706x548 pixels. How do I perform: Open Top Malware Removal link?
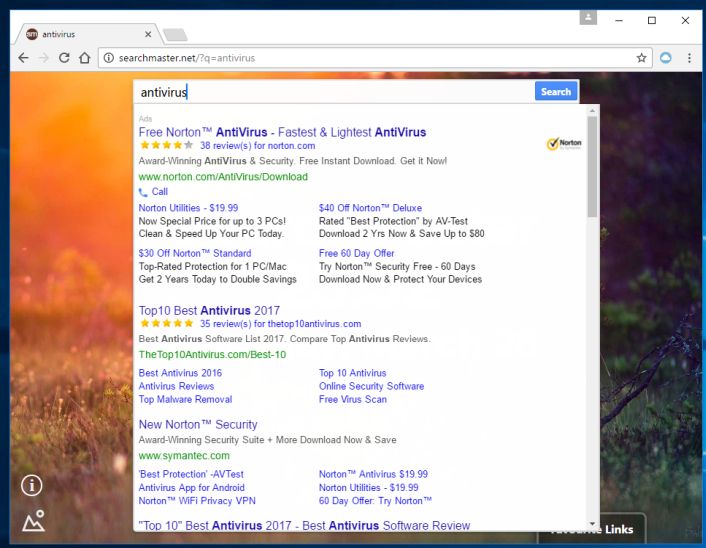click(185, 399)
